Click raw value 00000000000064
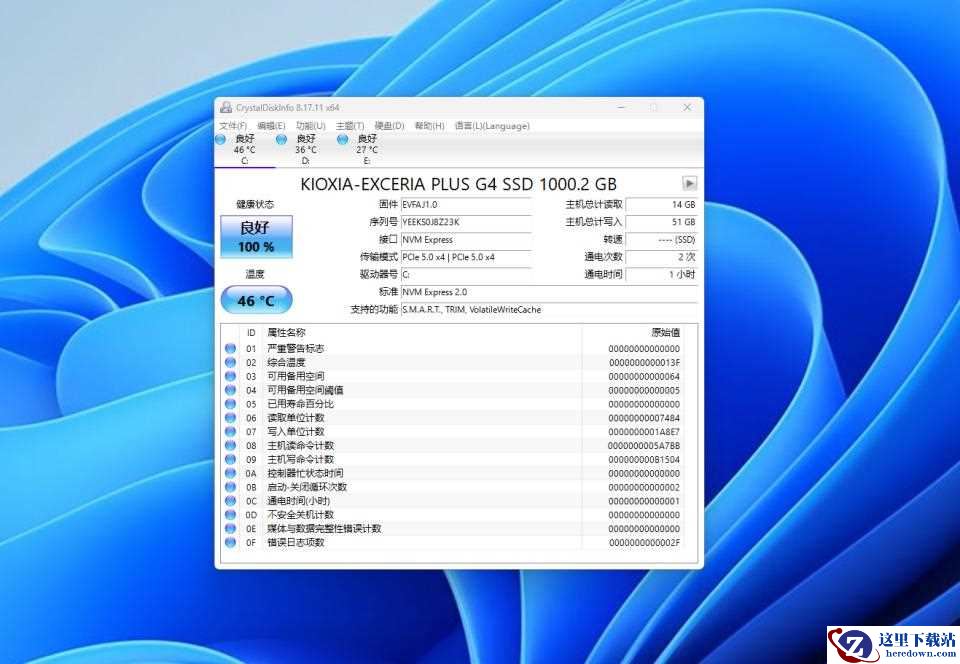Image resolution: width=960 pixels, height=664 pixels. click(x=644, y=376)
